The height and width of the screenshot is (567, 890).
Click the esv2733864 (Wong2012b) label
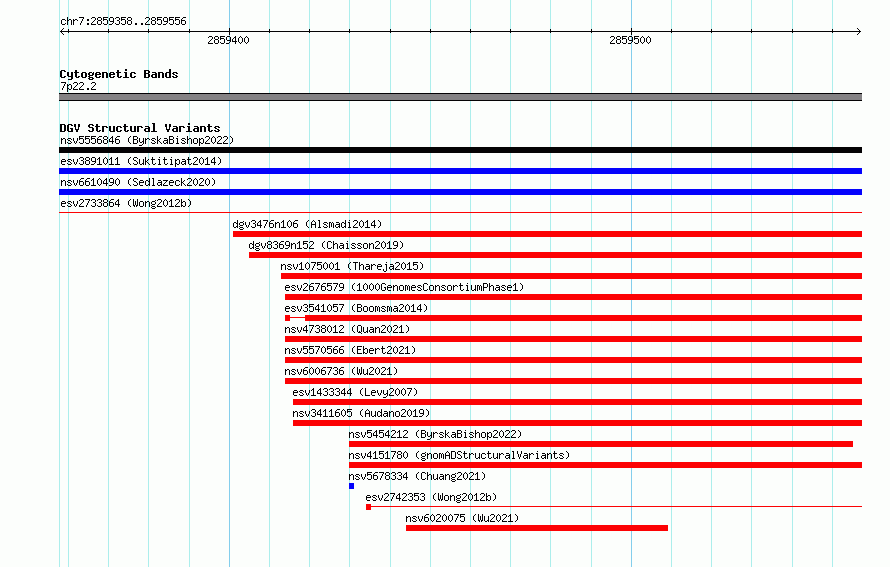coord(126,203)
